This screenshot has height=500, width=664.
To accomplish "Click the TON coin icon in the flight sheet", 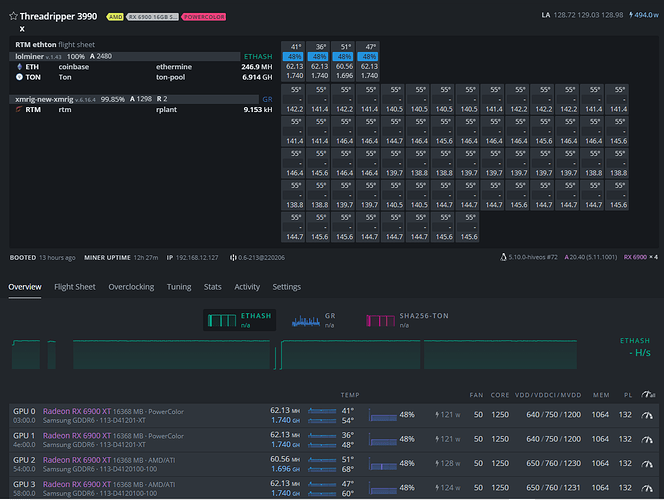I will (x=19, y=77).
